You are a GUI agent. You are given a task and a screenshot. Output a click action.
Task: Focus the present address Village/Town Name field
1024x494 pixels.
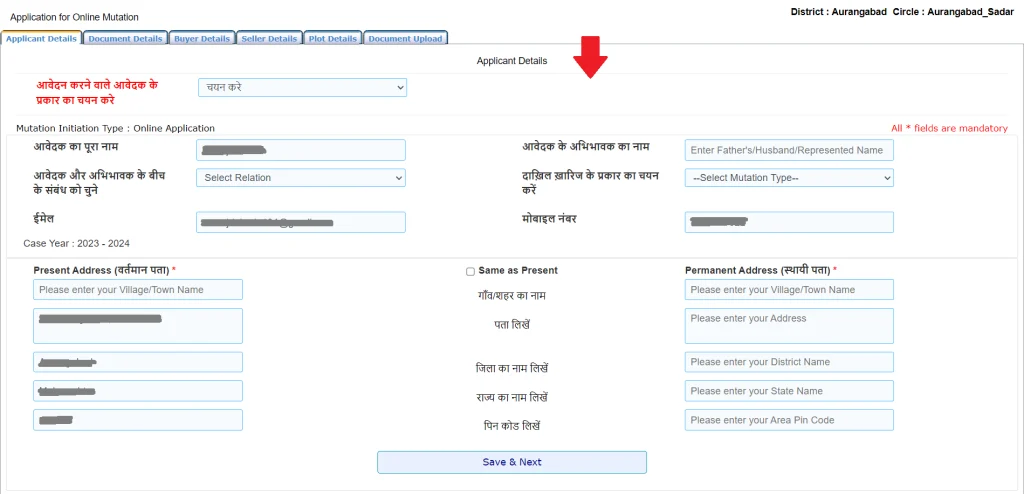(138, 290)
